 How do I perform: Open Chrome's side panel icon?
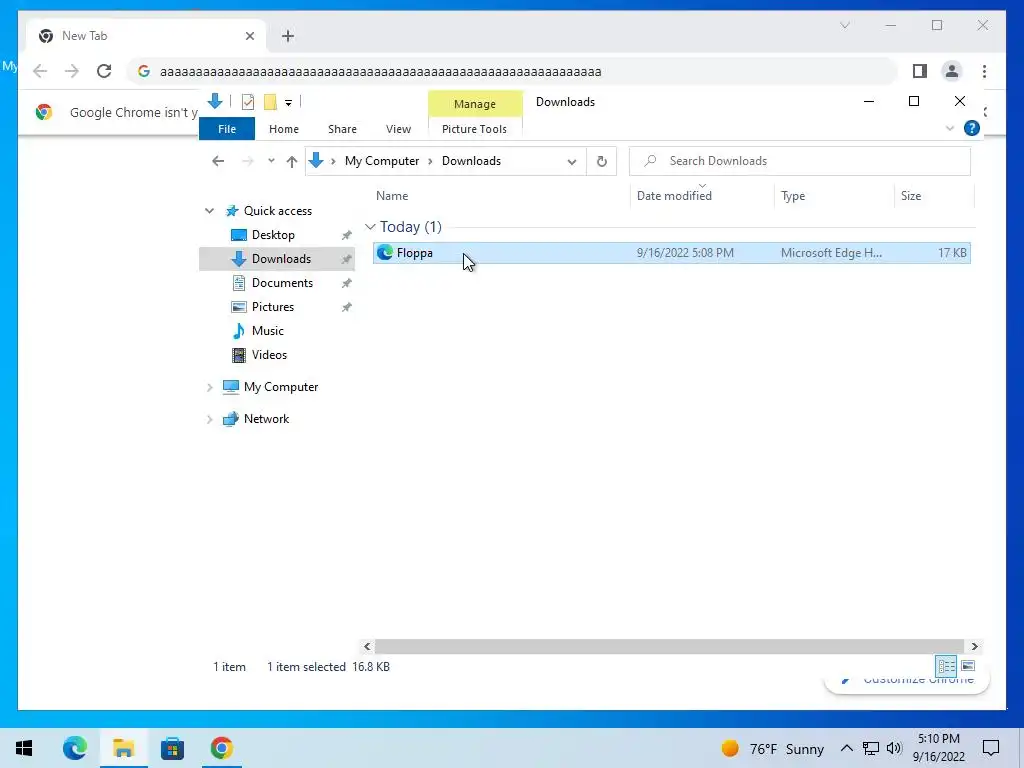click(920, 71)
